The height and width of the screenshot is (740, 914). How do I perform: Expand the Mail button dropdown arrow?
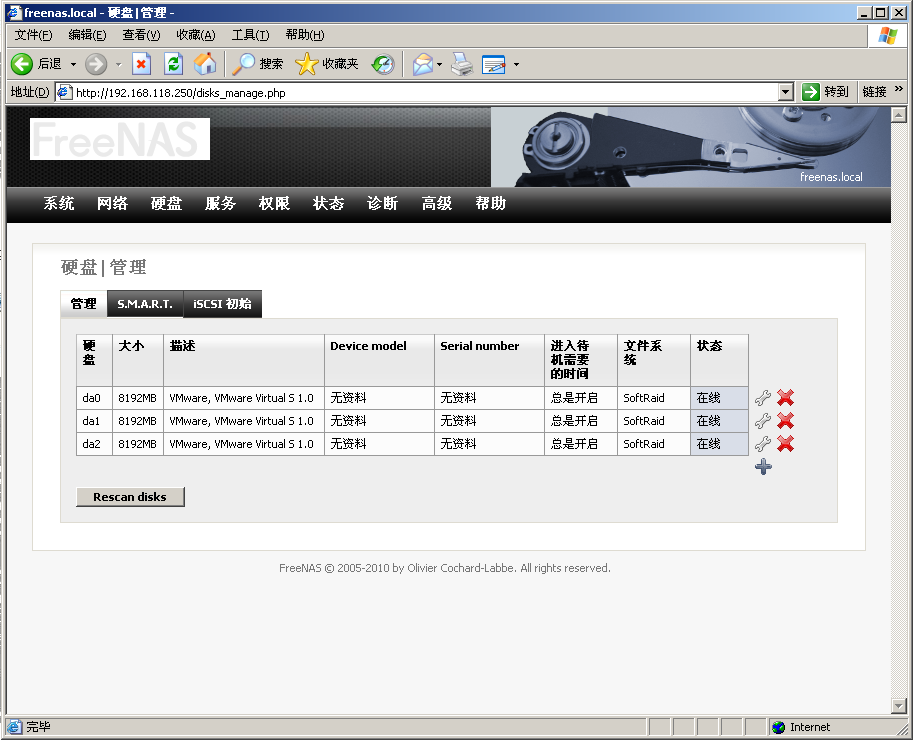pos(440,64)
